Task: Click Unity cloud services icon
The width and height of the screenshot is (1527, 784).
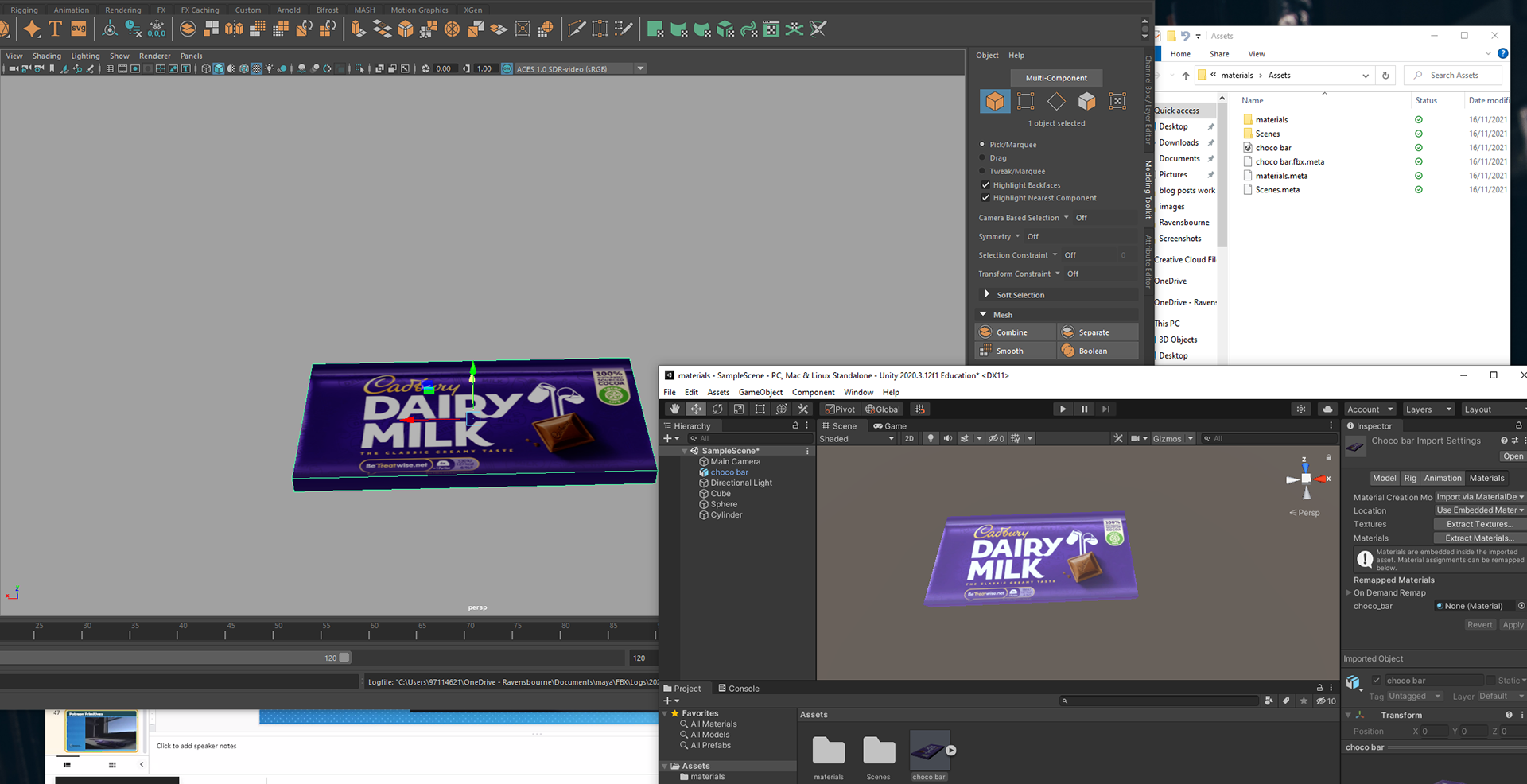Action: click(1327, 409)
